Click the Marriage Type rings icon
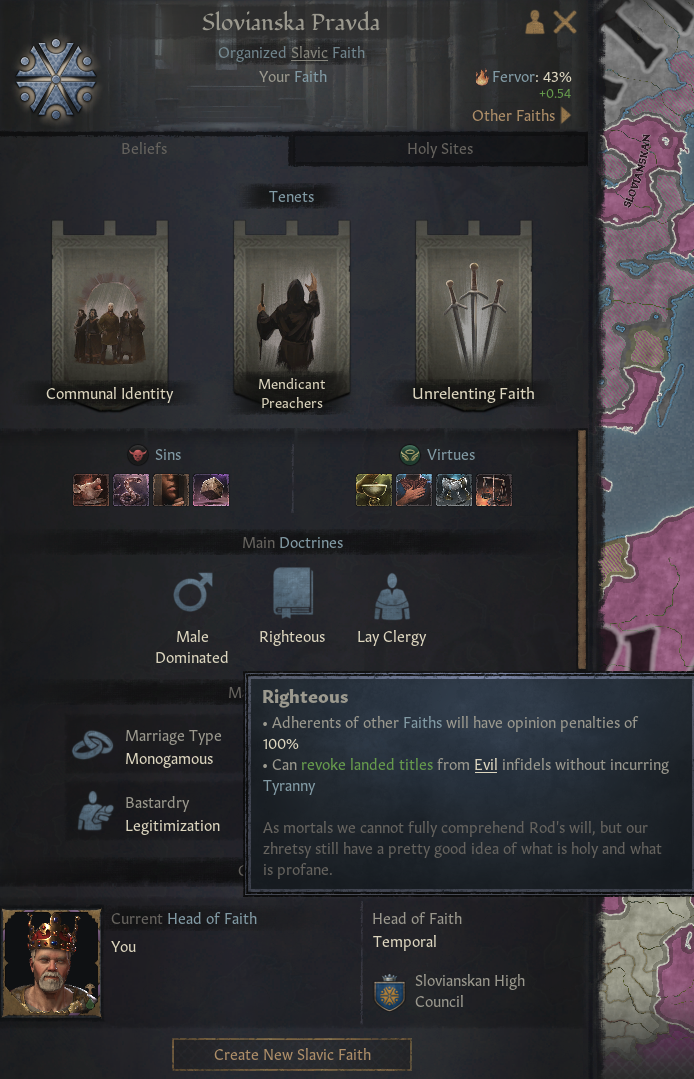 93,745
